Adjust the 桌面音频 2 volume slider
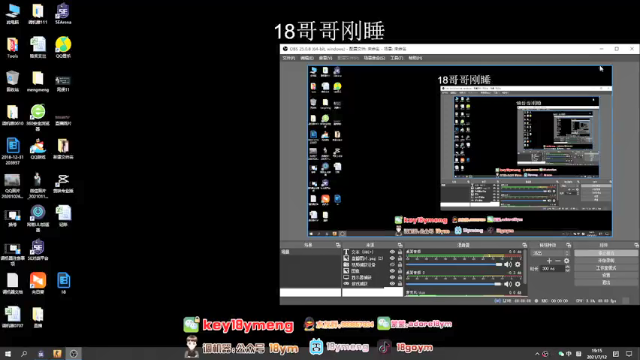The height and width of the screenshot is (360, 640). tap(454, 284)
